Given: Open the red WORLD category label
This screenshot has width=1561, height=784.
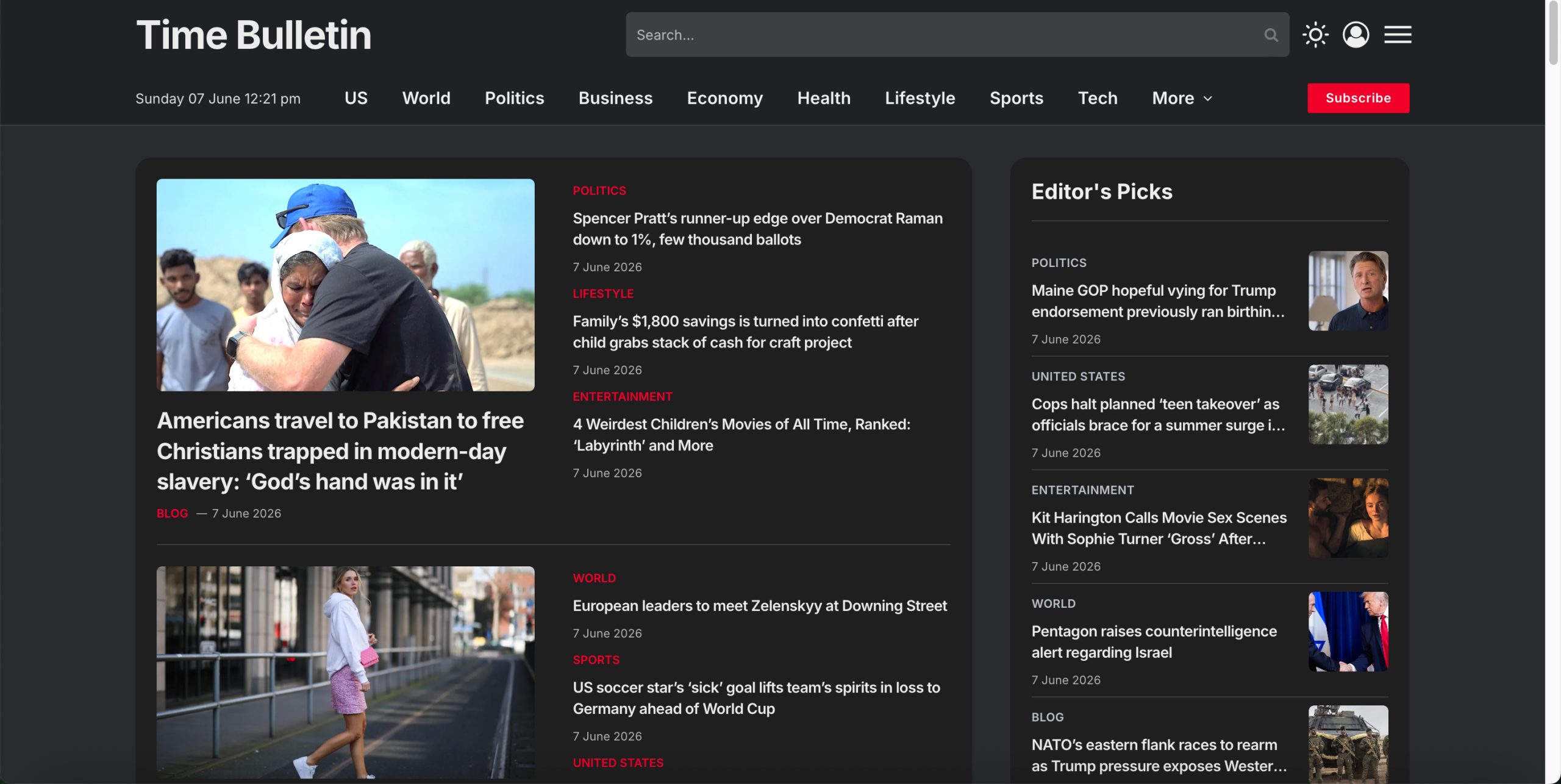Looking at the screenshot, I should (595, 578).
